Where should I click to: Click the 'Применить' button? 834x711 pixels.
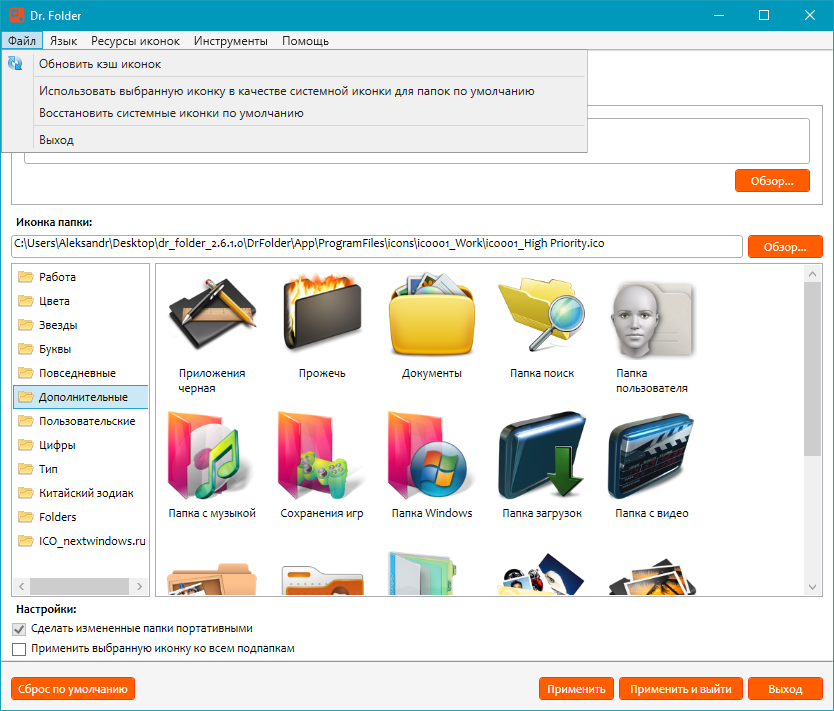(576, 689)
